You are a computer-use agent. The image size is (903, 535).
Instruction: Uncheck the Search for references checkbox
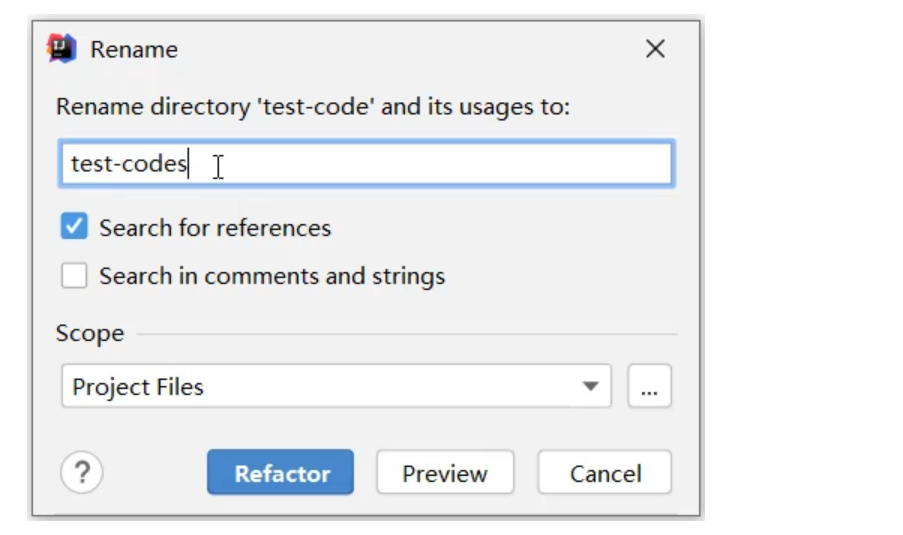[x=74, y=227]
